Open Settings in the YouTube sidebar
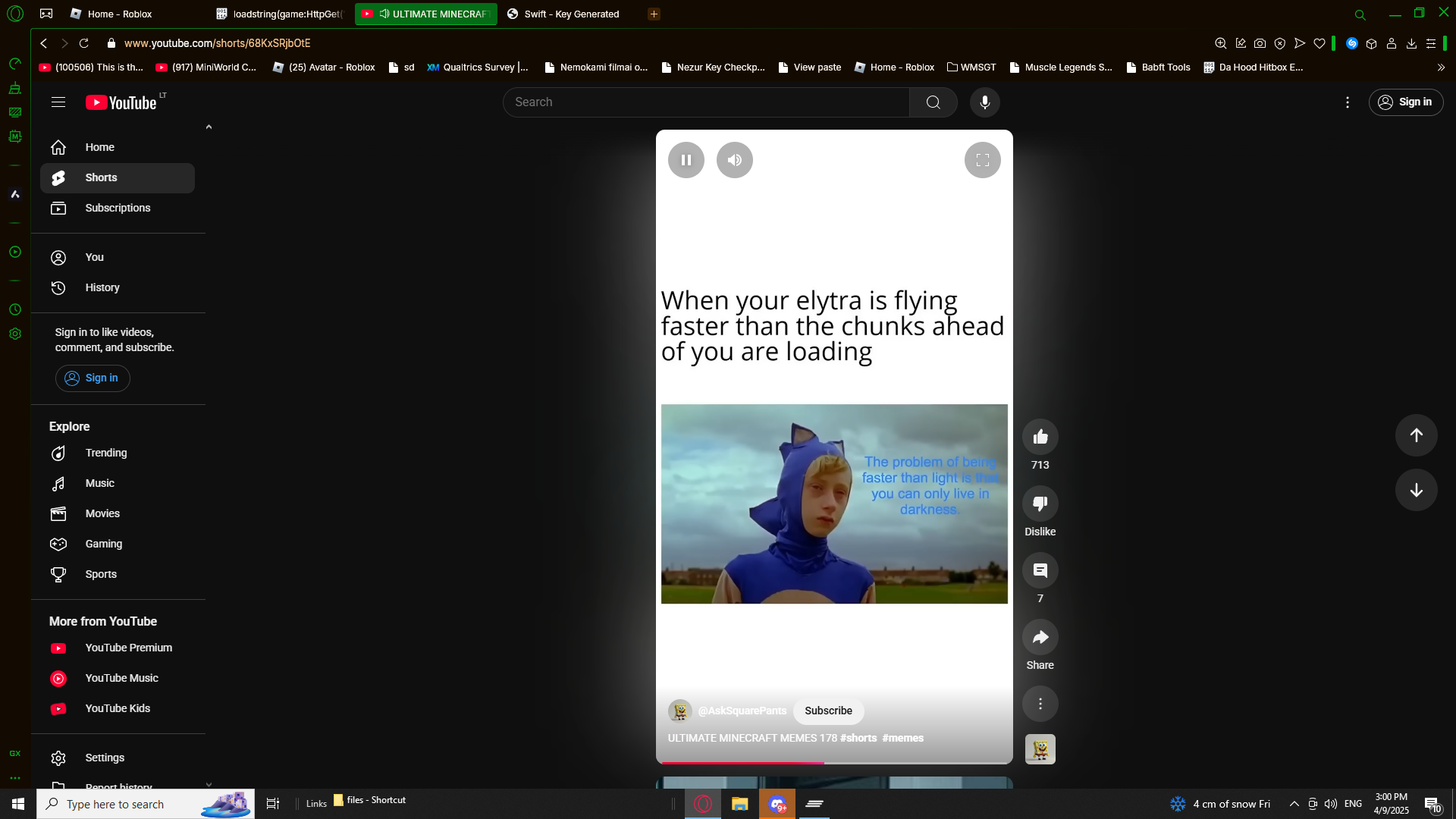1456x819 pixels. click(118, 758)
